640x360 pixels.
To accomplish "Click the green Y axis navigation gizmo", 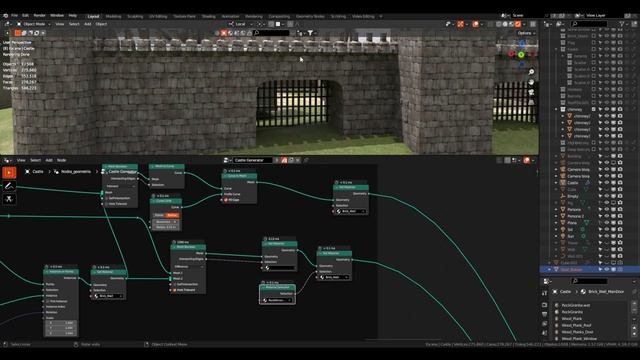I will [521, 54].
